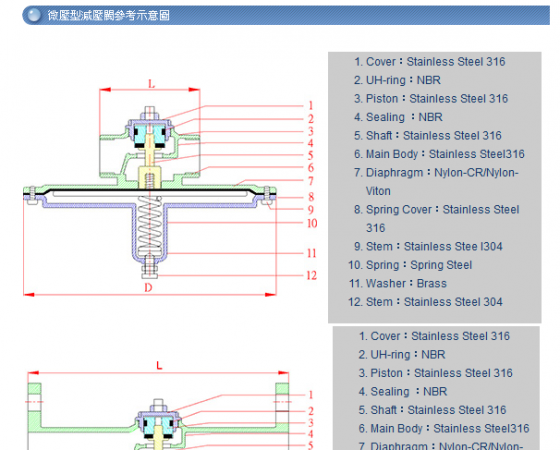The image size is (560, 450).
Task: Click the header title 微壓型減壓閥參考示意圖
Action: [x=109, y=15]
